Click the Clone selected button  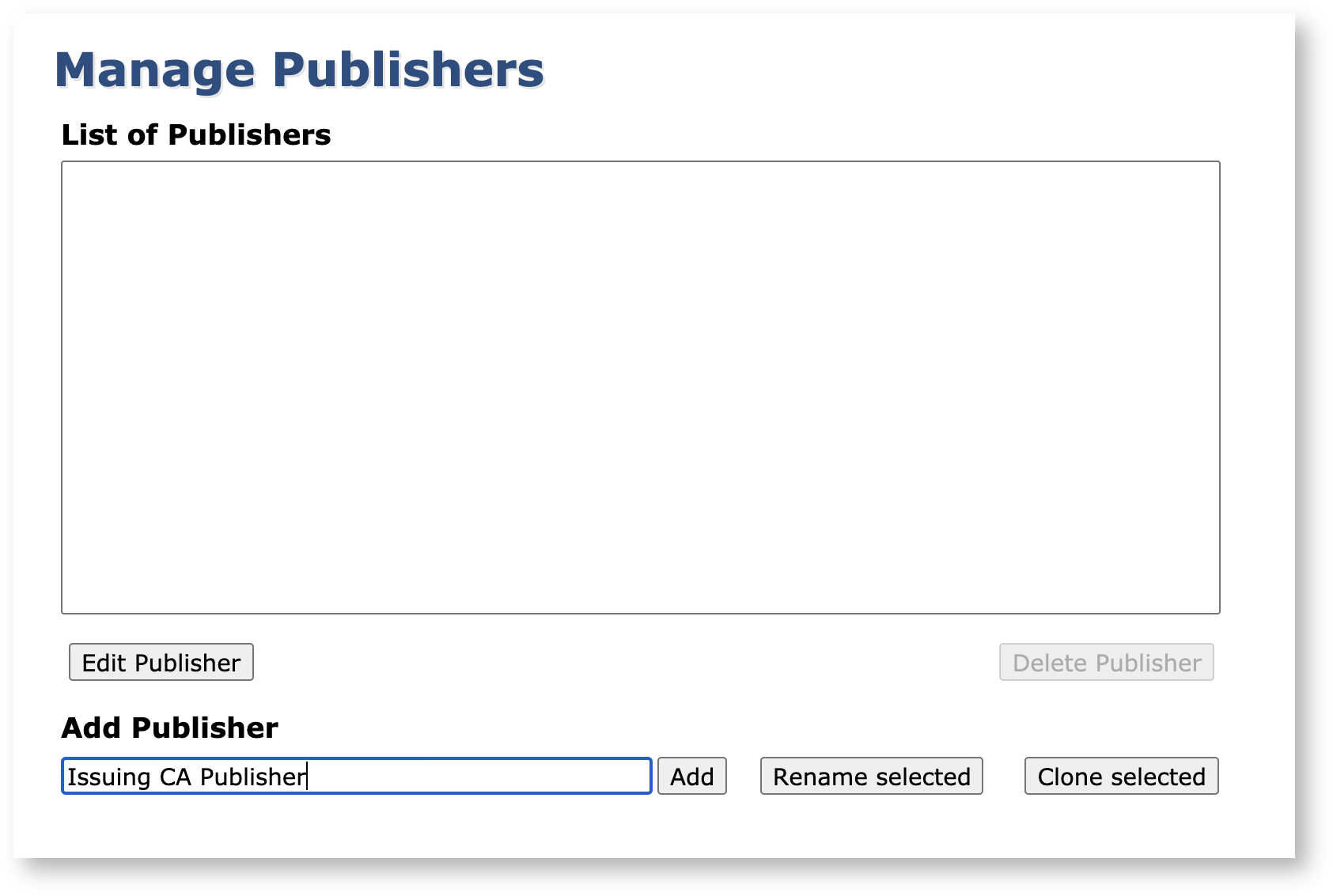(x=1121, y=776)
